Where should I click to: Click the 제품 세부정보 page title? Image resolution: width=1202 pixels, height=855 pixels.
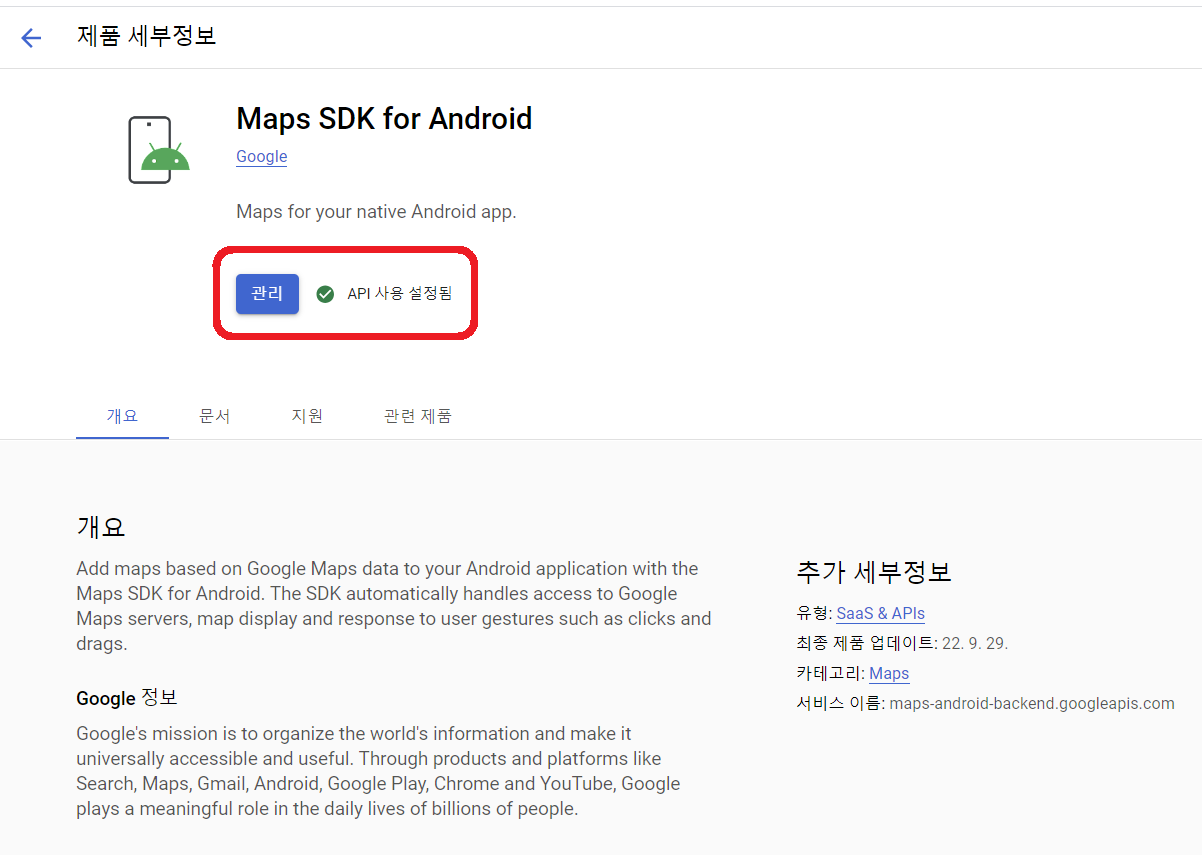coord(147,36)
